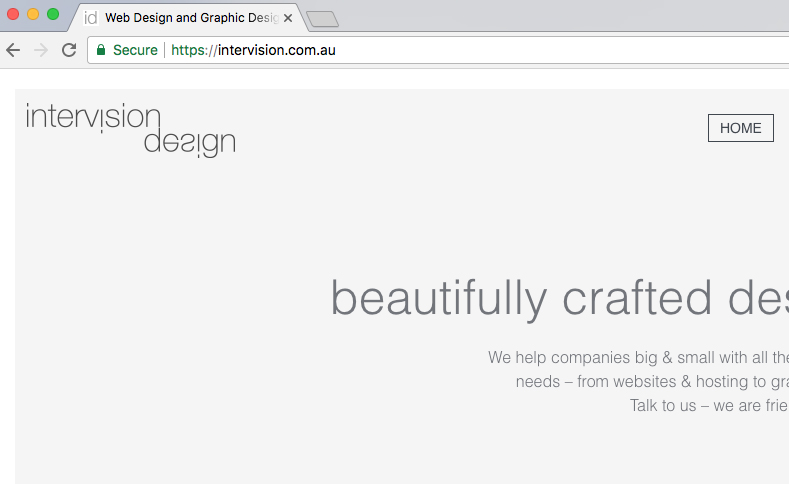Click the intervision.com.au address bar
This screenshot has width=789, height=484.
438,50
